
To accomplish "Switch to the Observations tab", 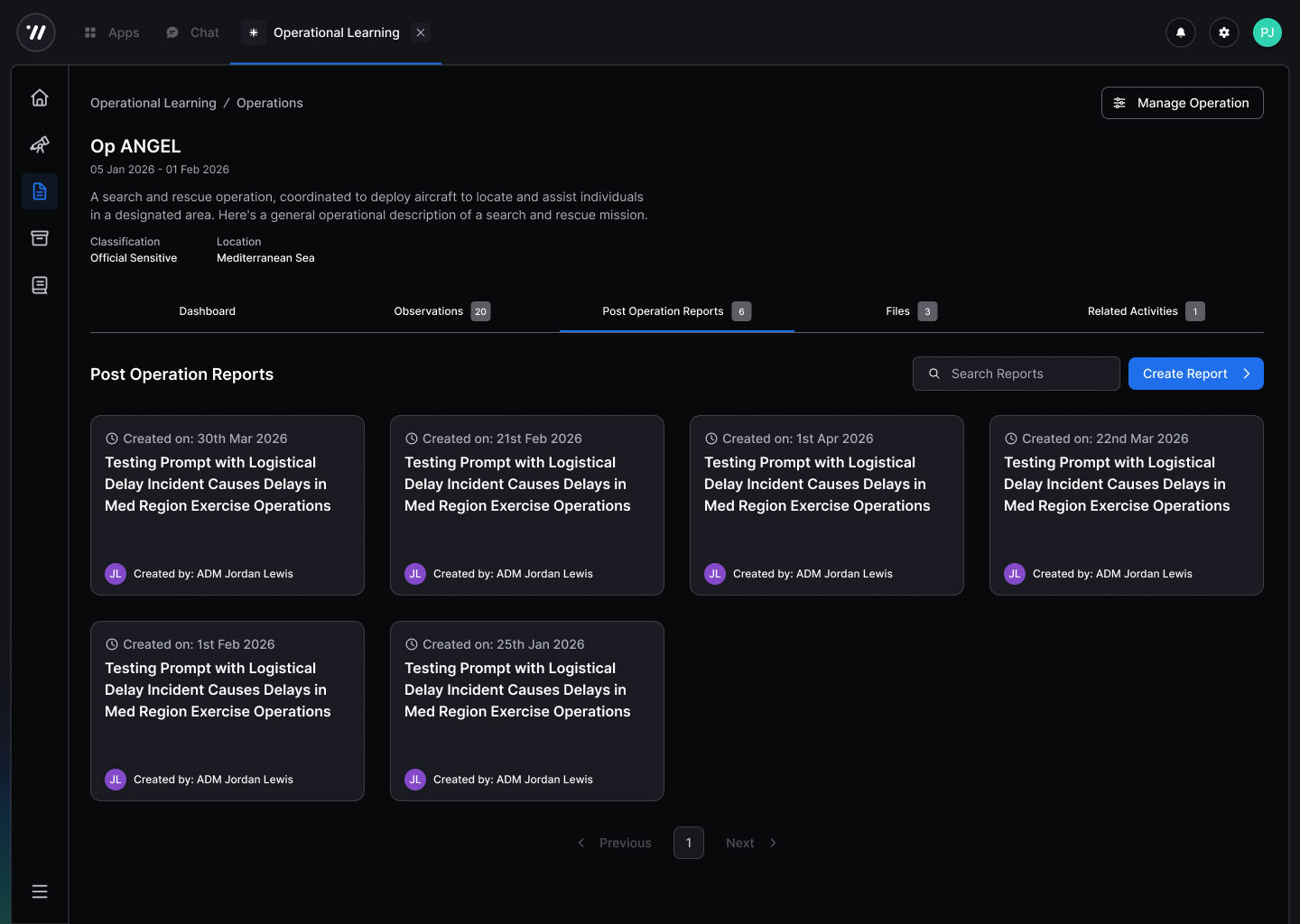I will point(442,311).
